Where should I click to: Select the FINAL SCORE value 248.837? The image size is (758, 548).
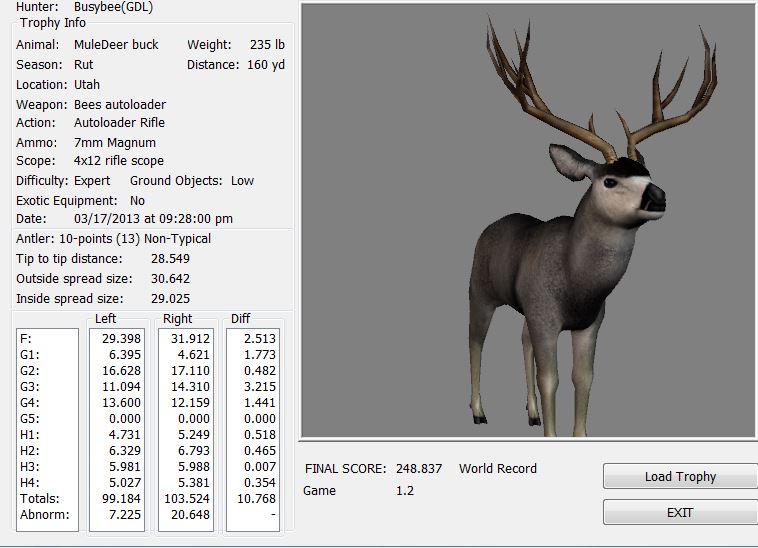click(x=418, y=469)
